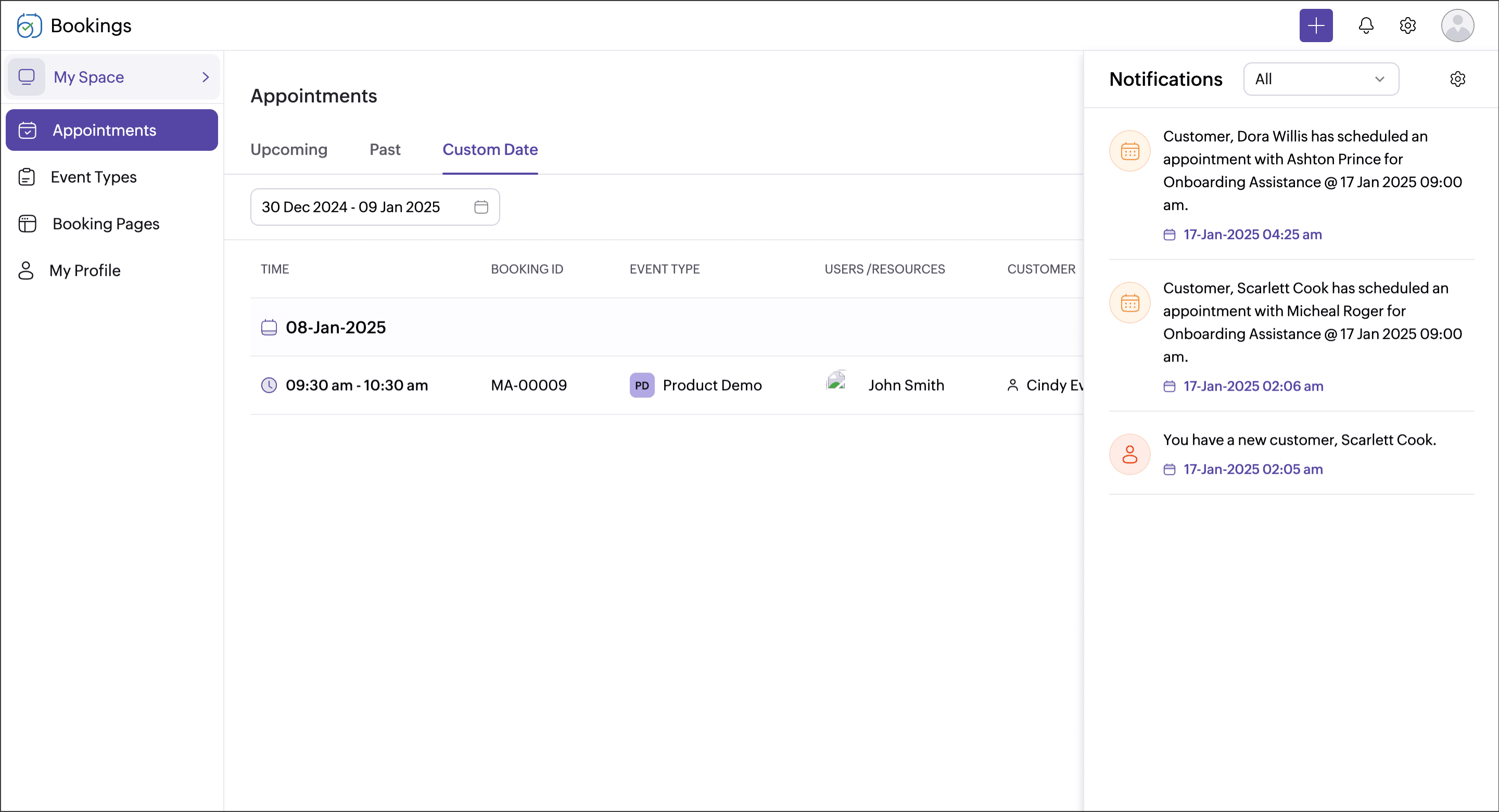This screenshot has width=1499, height=812.
Task: Click new customer notification person icon
Action: (x=1129, y=454)
